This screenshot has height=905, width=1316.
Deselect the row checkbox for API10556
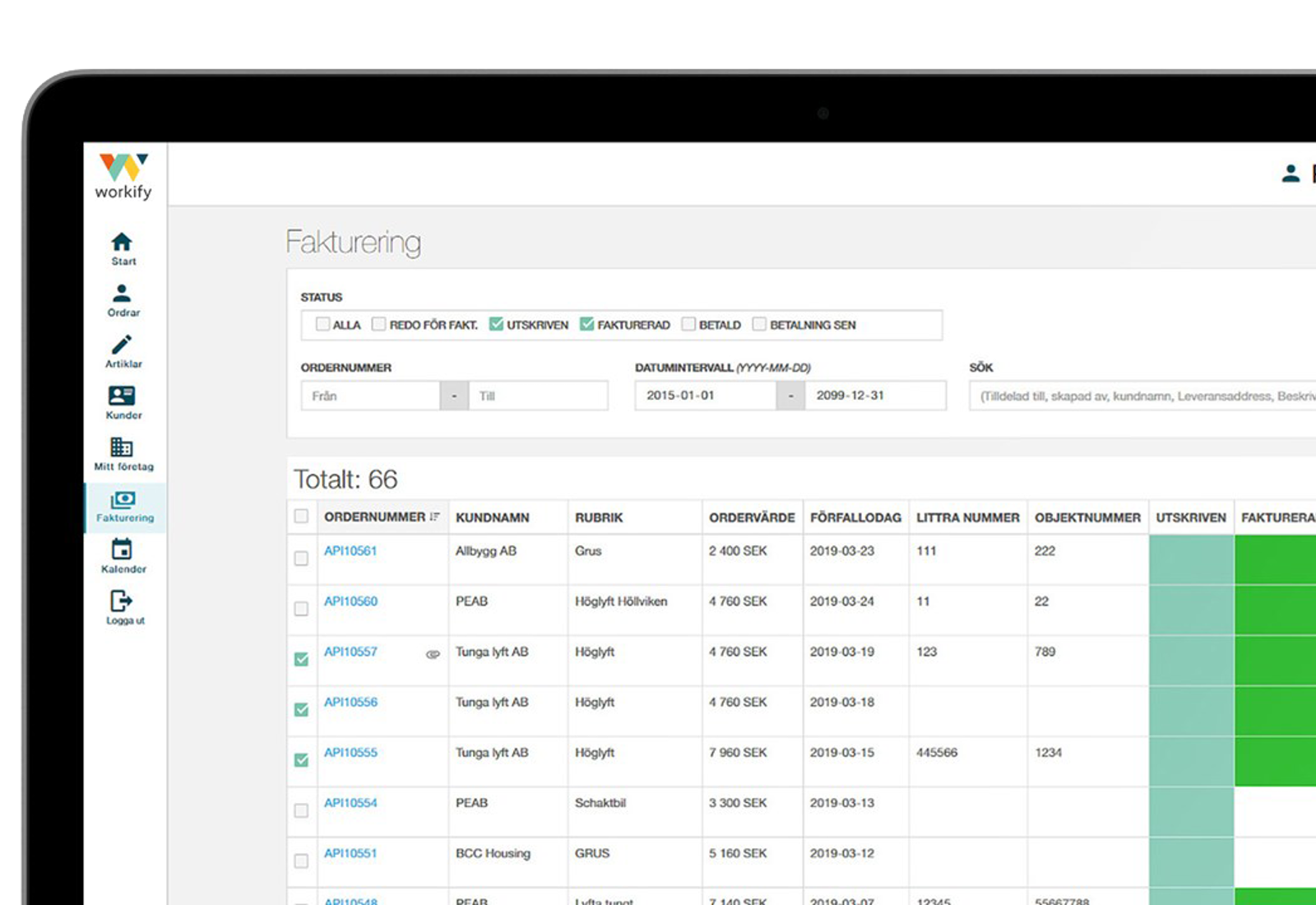[302, 709]
